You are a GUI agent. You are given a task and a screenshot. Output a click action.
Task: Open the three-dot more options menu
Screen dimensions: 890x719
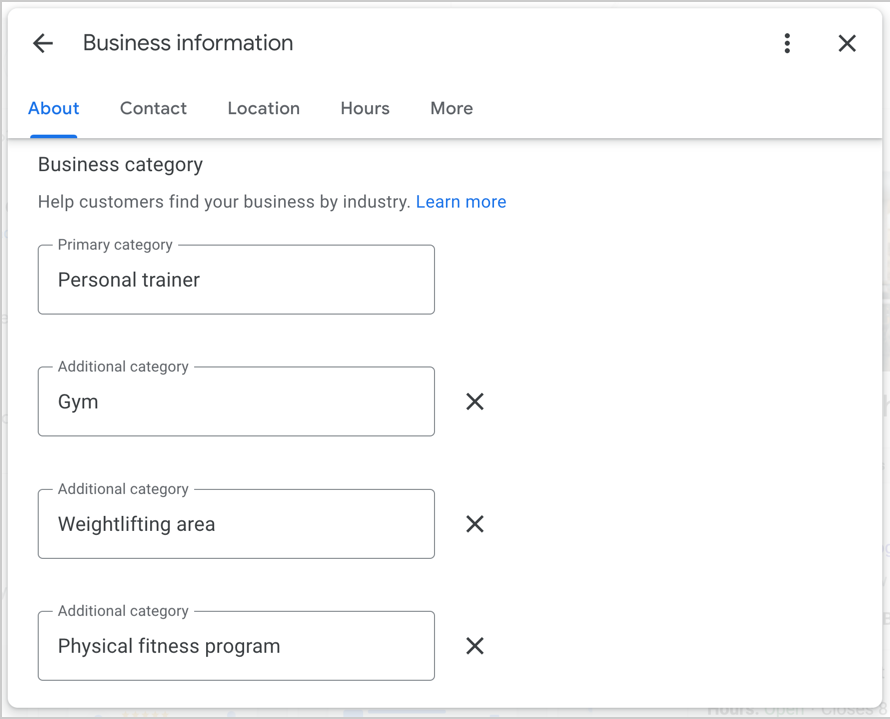pos(787,43)
